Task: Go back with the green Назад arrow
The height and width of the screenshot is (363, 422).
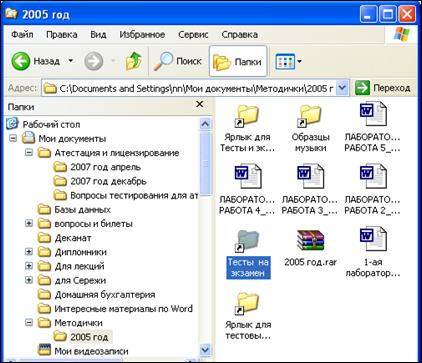Action: (x=35, y=61)
